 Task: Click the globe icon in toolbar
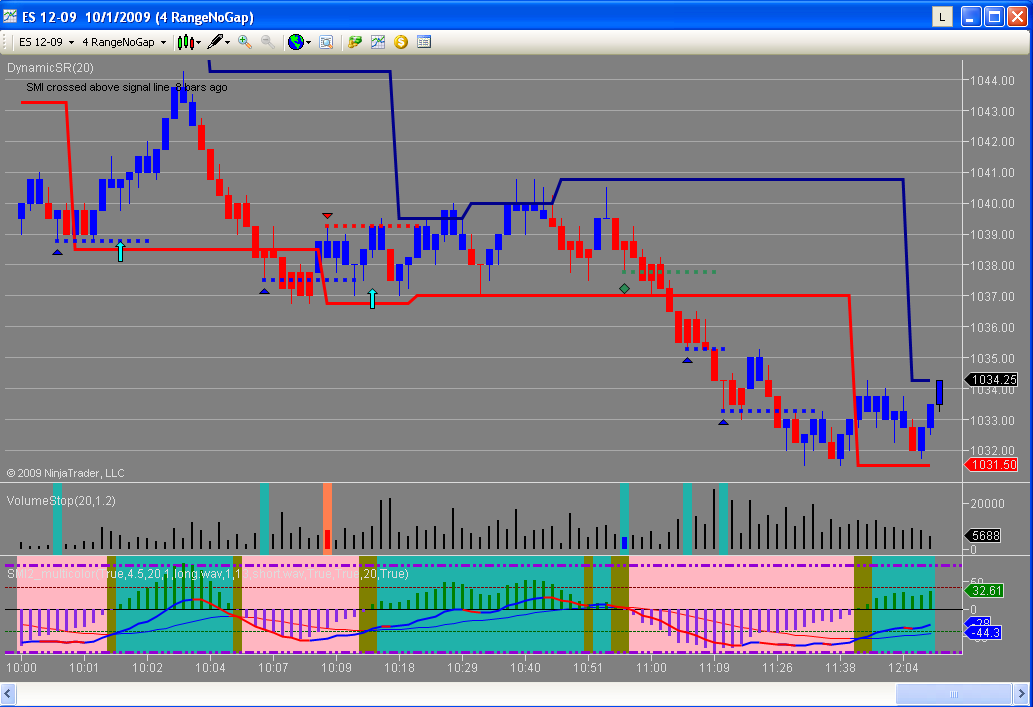(x=296, y=42)
